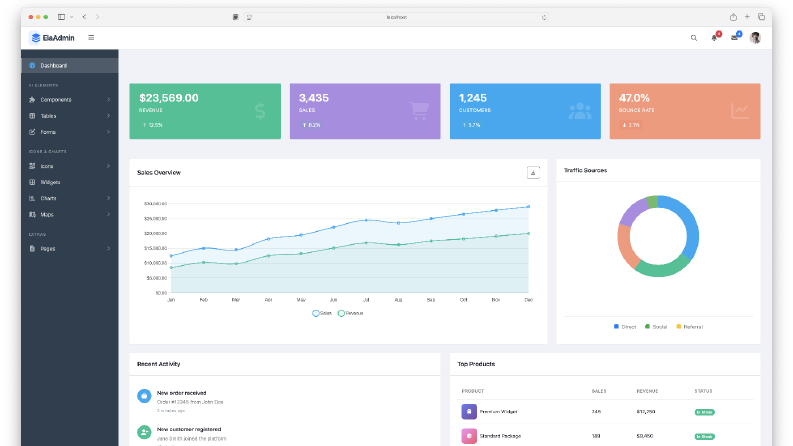
Task: Open Maps menu item label
Action: click(47, 214)
